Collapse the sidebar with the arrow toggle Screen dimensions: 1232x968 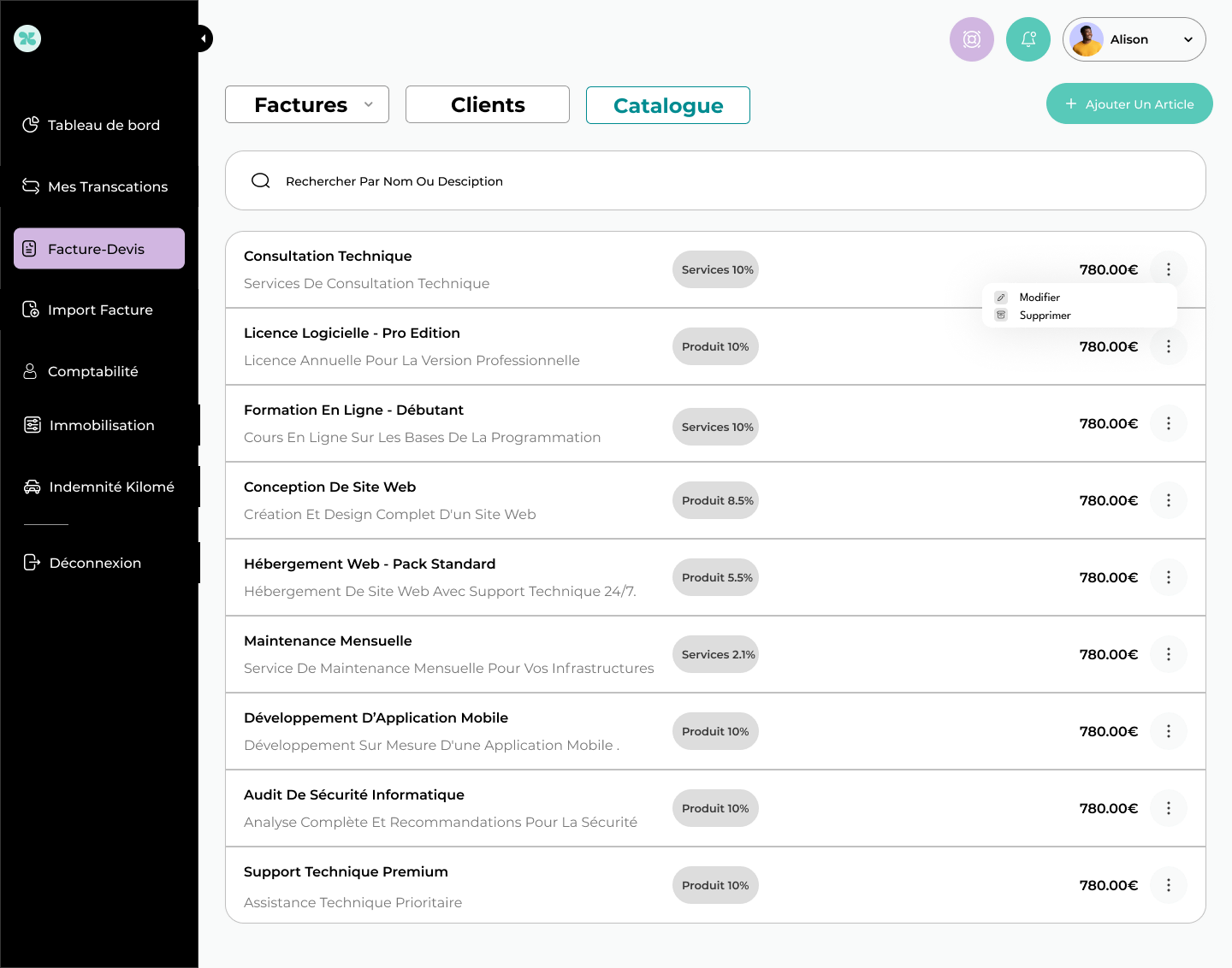pos(203,38)
